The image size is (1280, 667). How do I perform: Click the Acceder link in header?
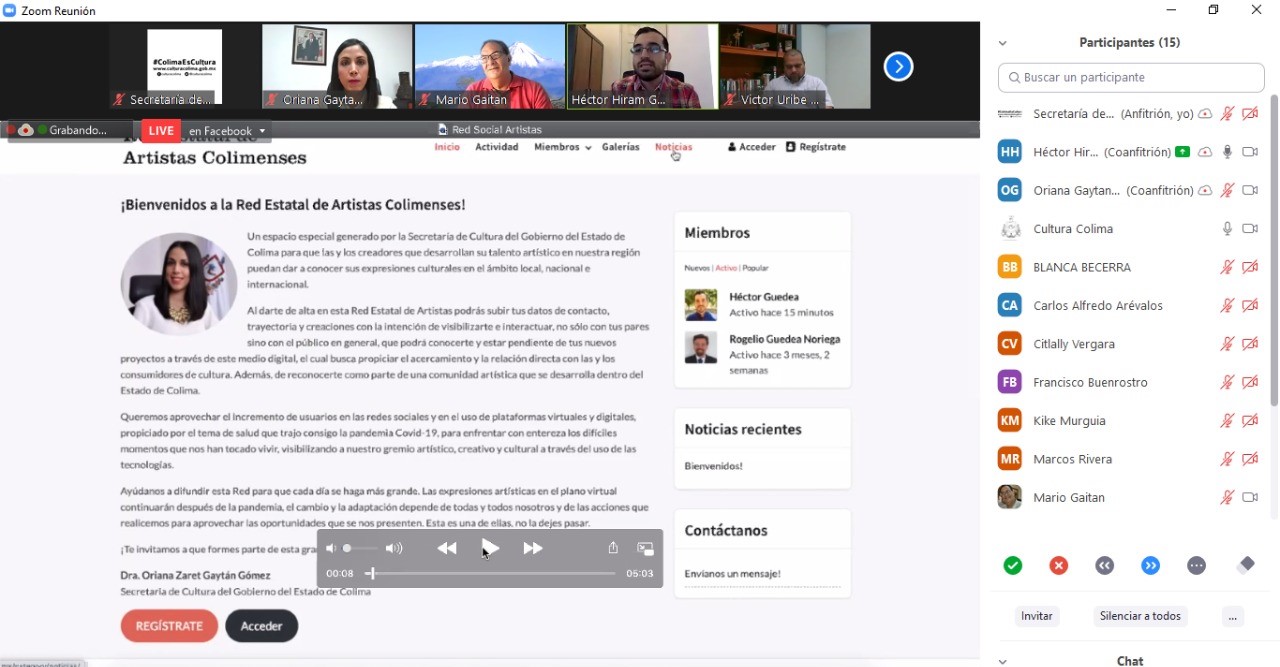coord(751,147)
